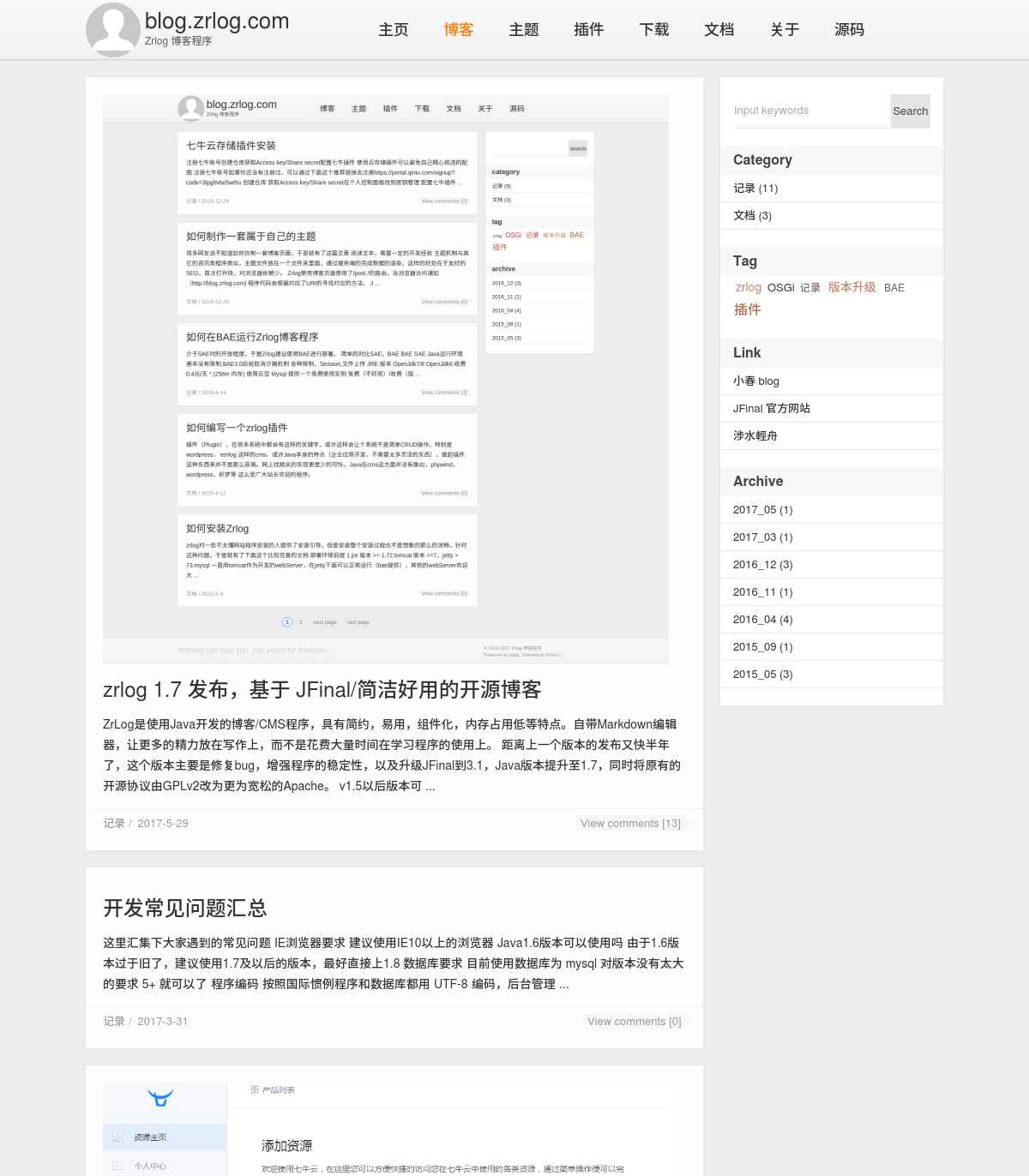Open the 插件 navigation item

pos(589,30)
